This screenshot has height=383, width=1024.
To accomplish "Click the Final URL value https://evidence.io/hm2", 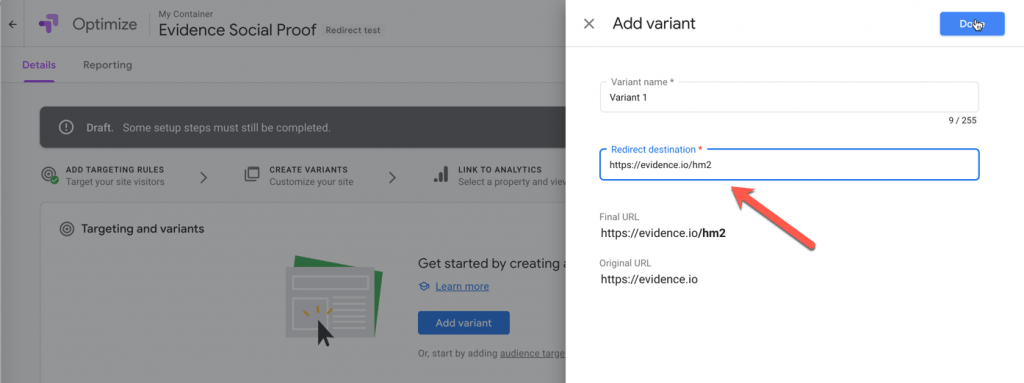I will (x=663, y=232).
